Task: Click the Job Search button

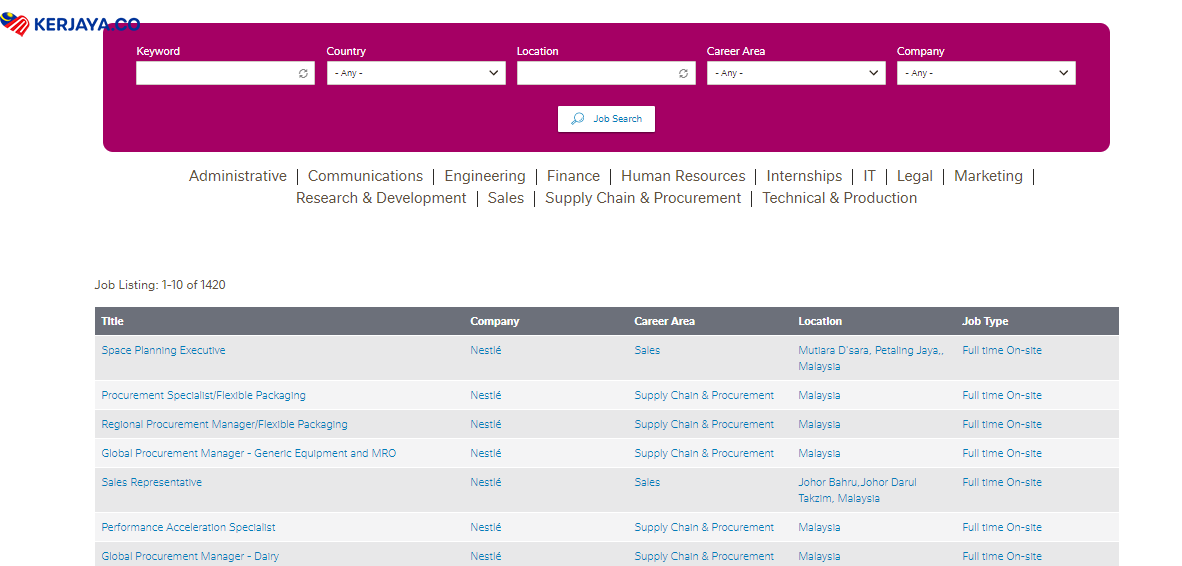Action: (606, 118)
